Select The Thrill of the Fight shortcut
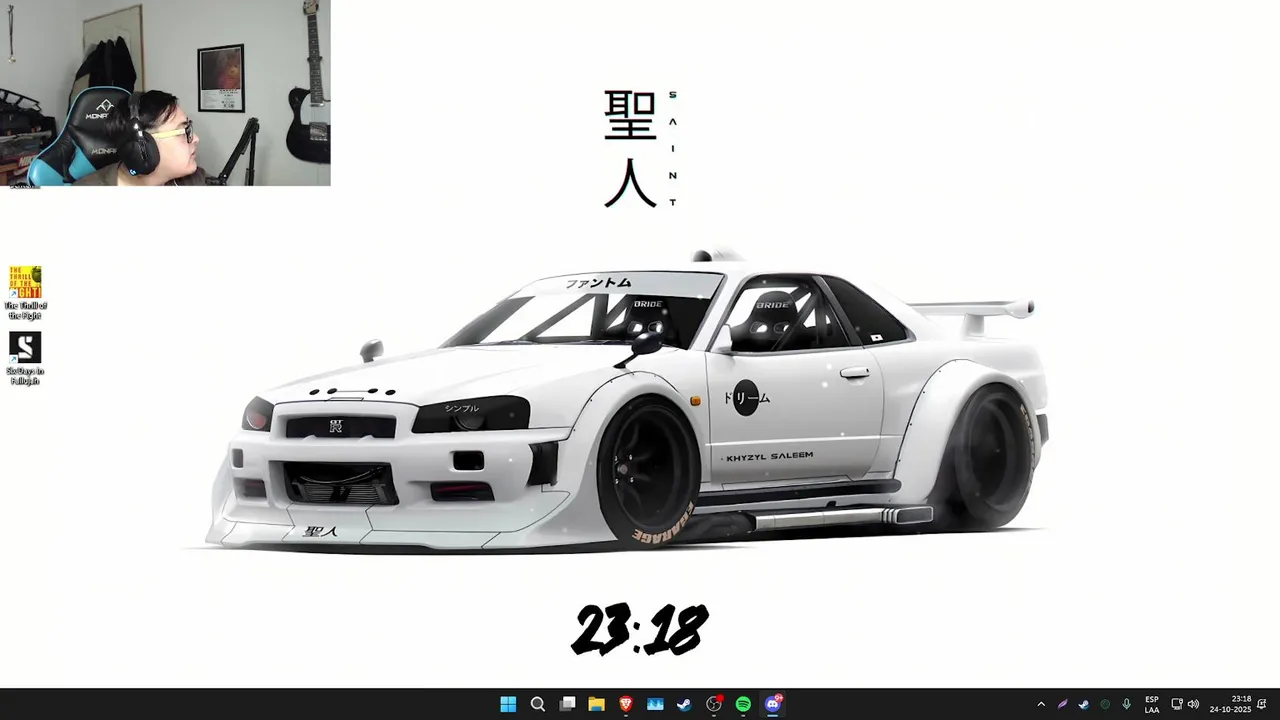This screenshot has height=720, width=1280. pos(25,292)
